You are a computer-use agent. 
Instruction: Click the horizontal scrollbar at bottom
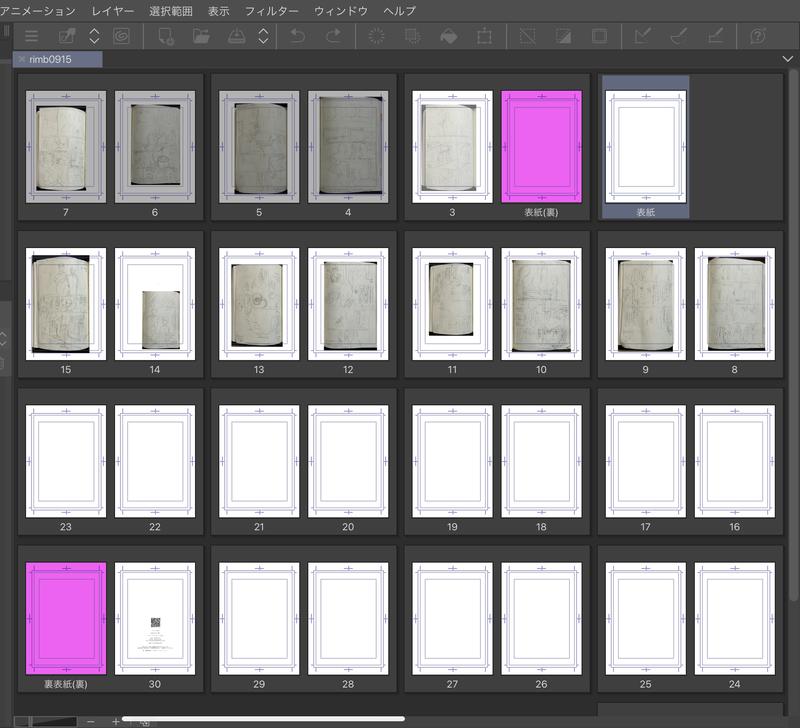point(263,719)
